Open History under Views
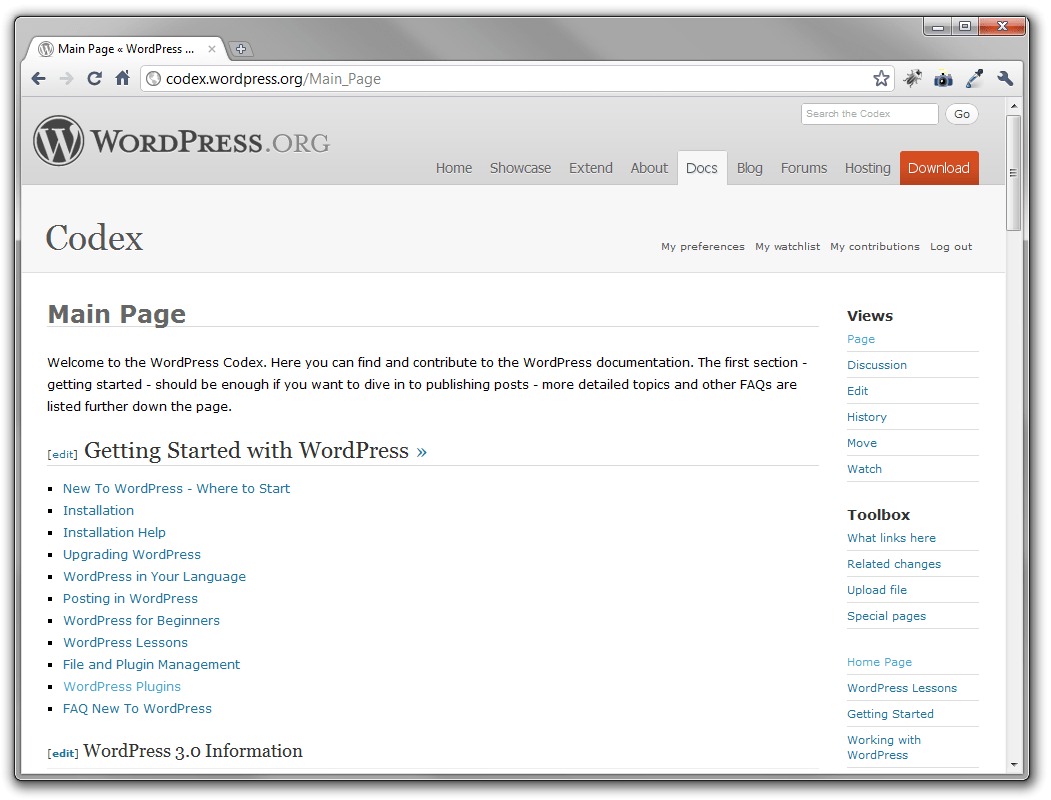 (867, 417)
